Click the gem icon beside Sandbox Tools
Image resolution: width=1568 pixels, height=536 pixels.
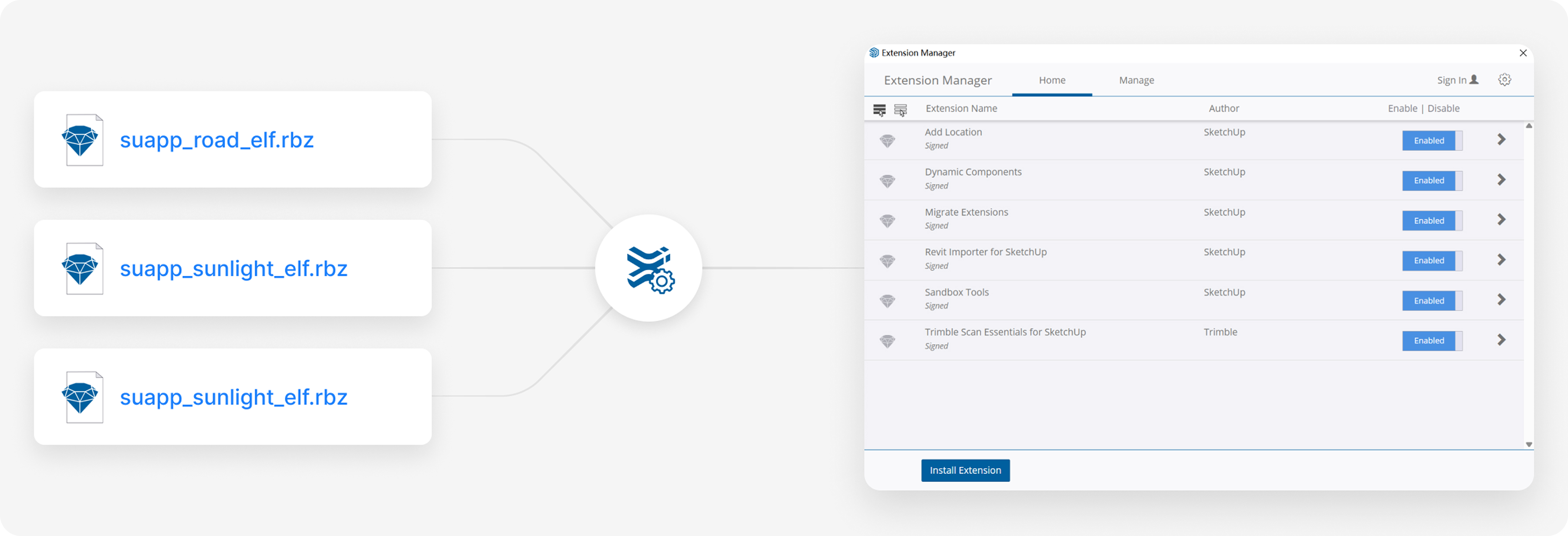pos(888,301)
